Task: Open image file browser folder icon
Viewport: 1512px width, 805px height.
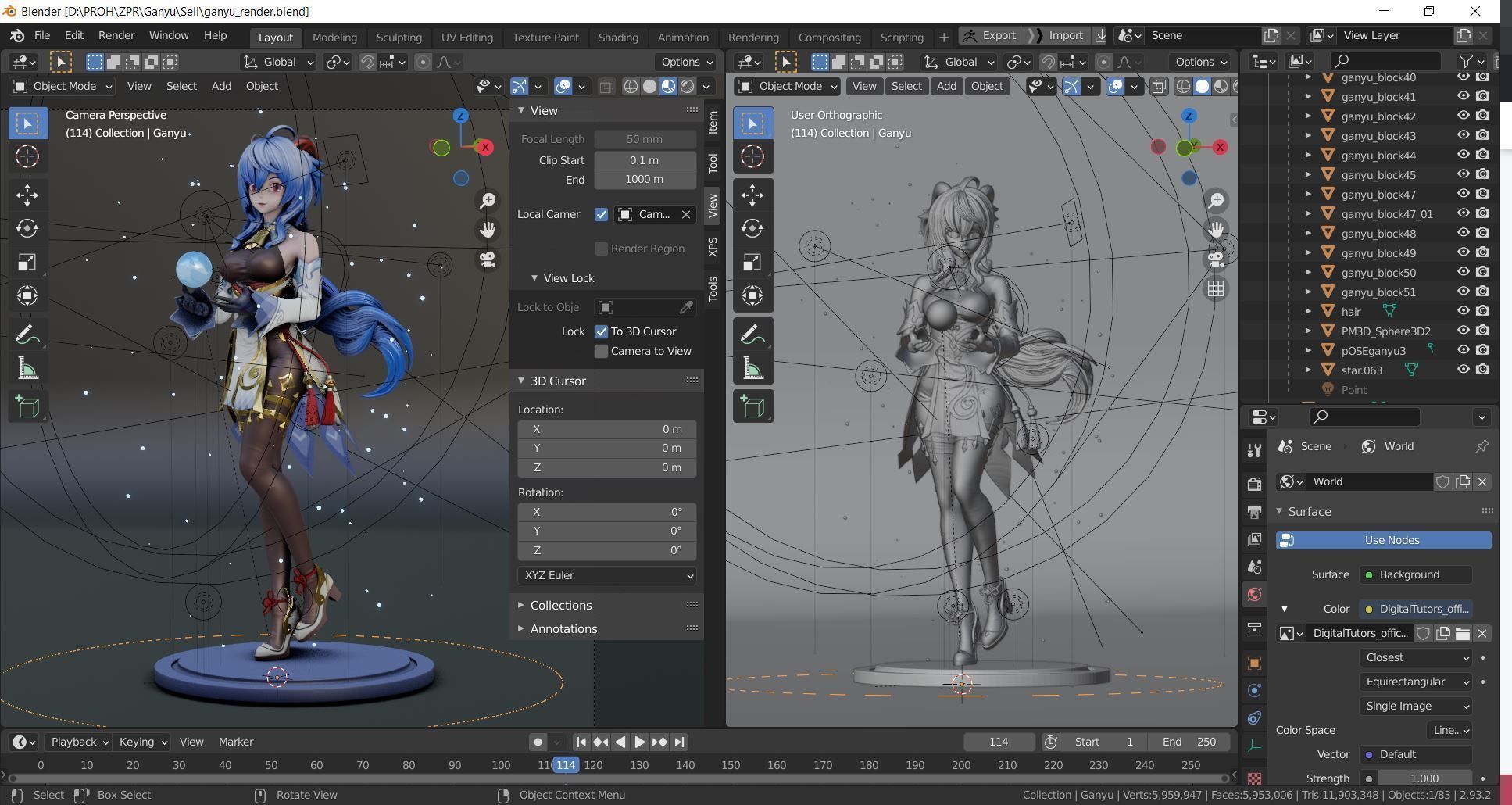Action: [1463, 633]
